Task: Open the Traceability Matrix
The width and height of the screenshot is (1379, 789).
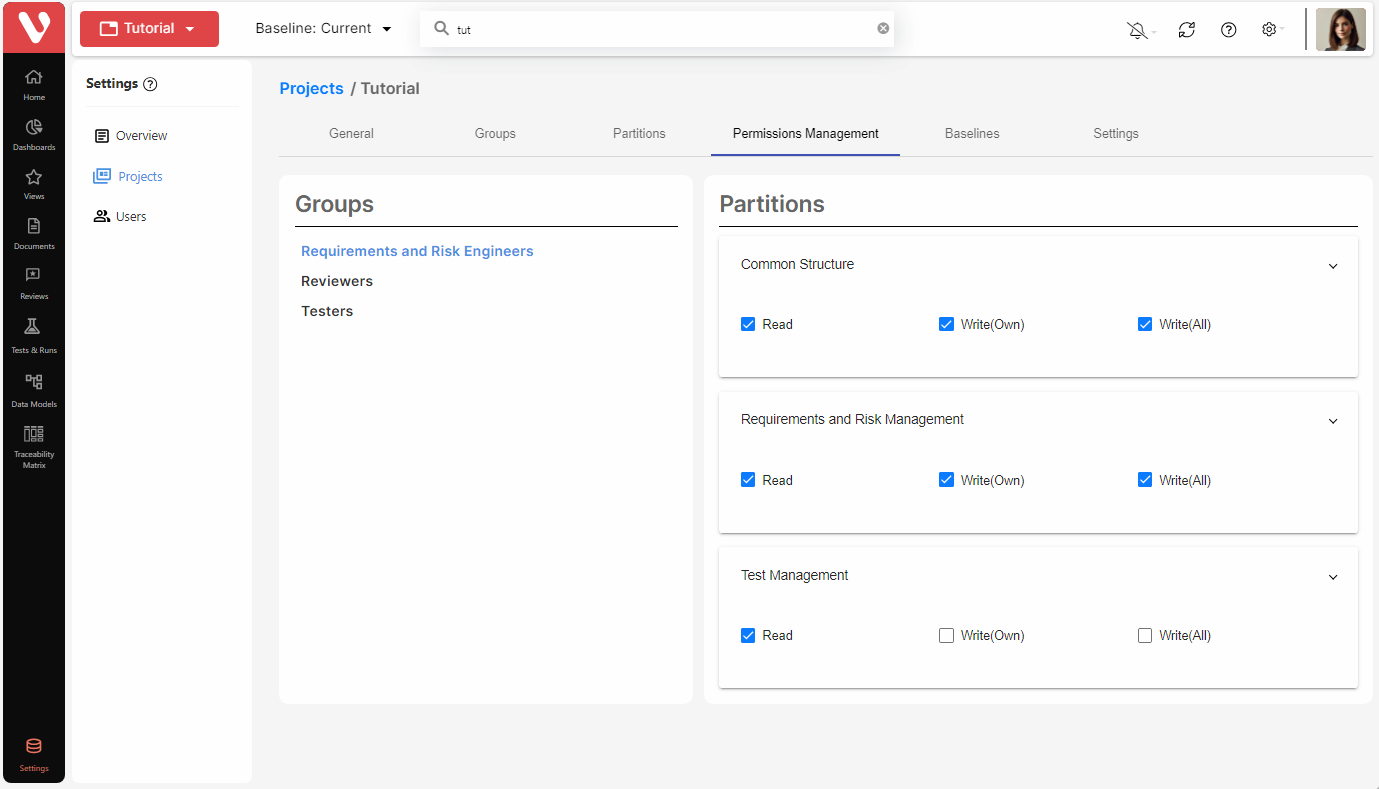Action: coord(33,444)
